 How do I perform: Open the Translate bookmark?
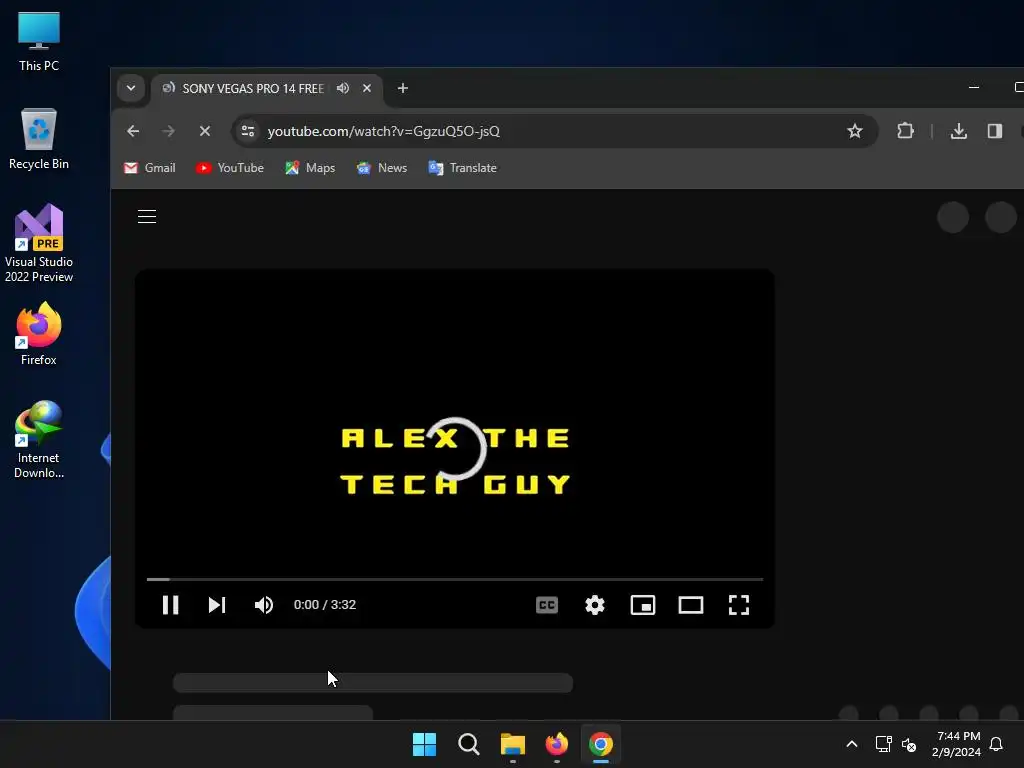pyautogui.click(x=462, y=168)
